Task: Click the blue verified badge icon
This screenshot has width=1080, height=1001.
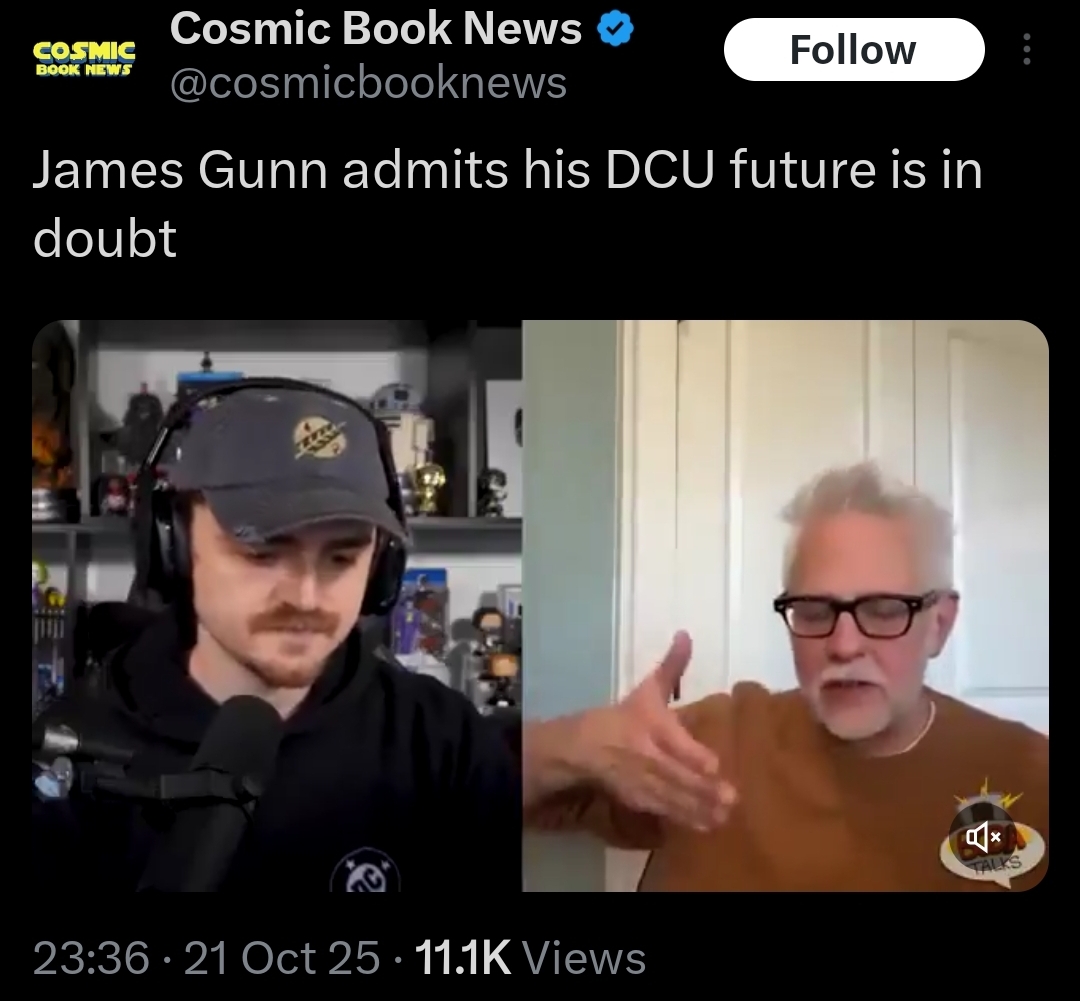Action: coord(615,30)
